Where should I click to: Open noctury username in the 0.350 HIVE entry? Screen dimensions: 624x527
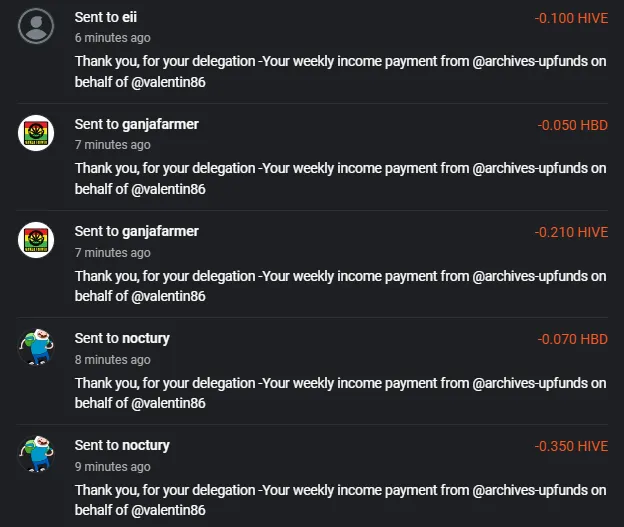coord(146,445)
